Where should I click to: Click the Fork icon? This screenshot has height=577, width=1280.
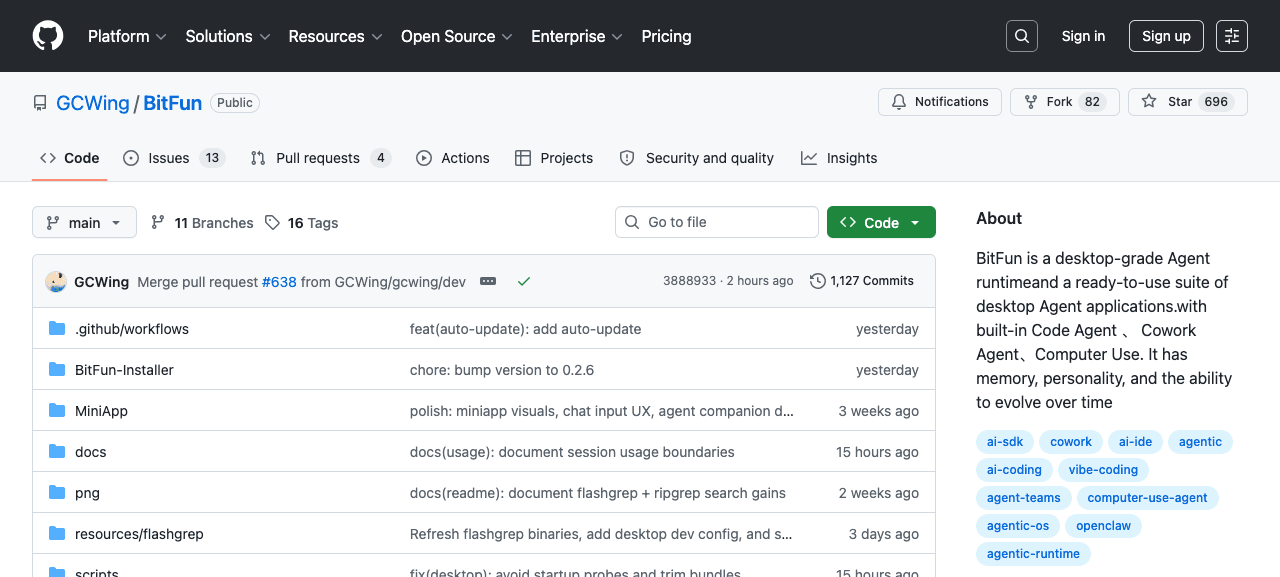[1031, 102]
